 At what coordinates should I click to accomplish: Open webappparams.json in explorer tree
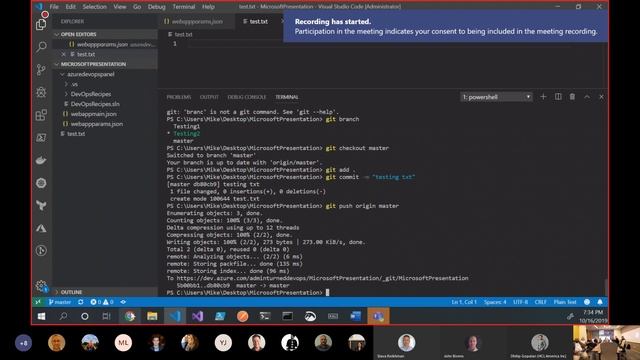[x=97, y=124]
